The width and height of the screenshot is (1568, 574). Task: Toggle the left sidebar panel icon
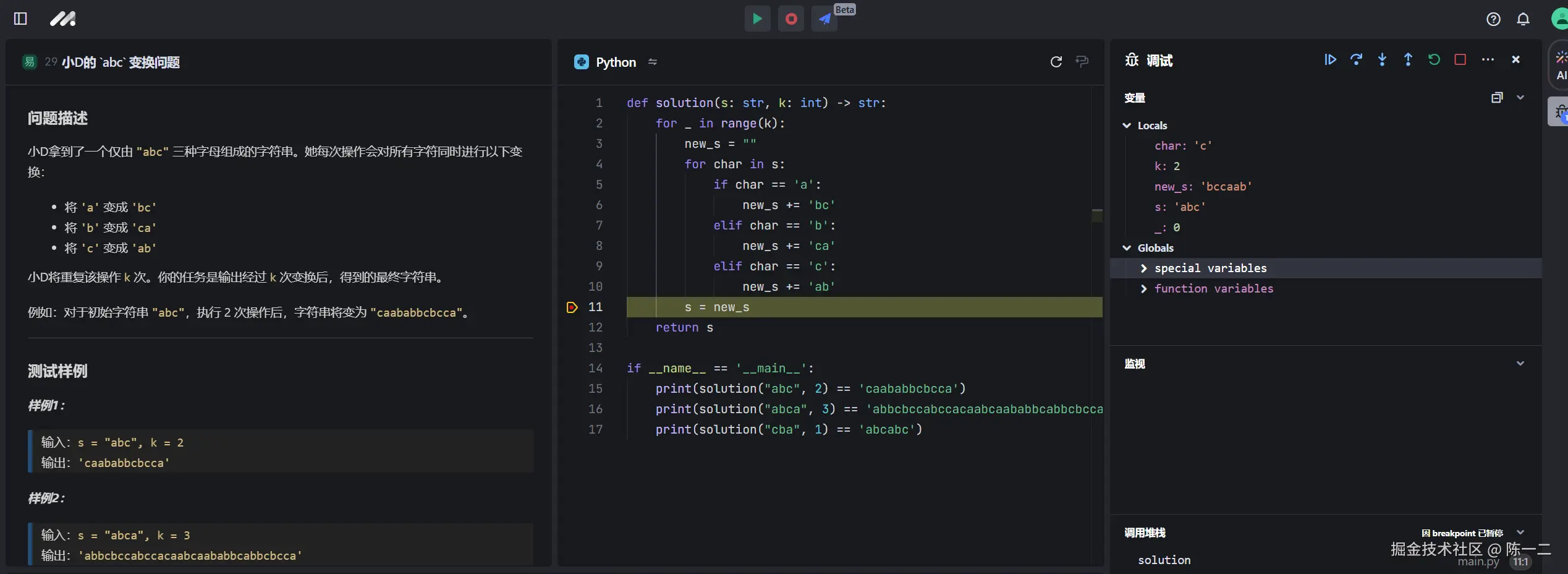[20, 19]
